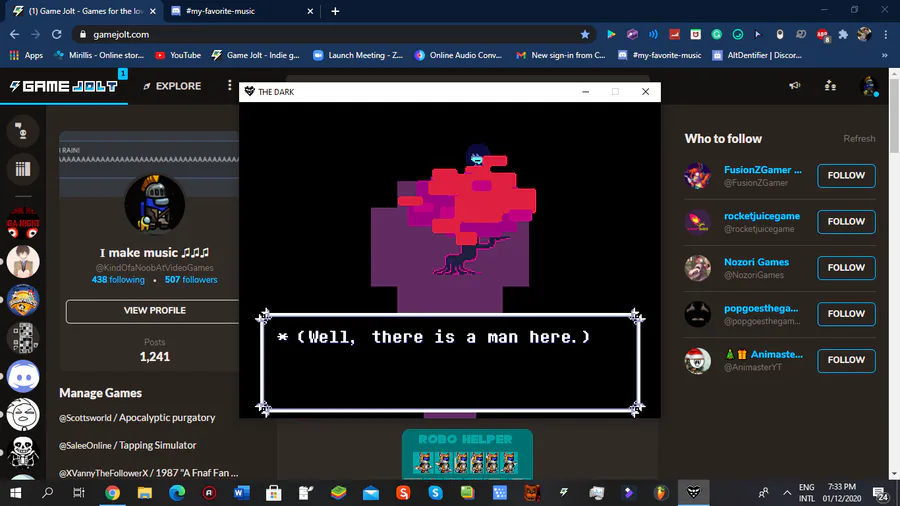Click the gamejolt.com address bar

pos(333,34)
